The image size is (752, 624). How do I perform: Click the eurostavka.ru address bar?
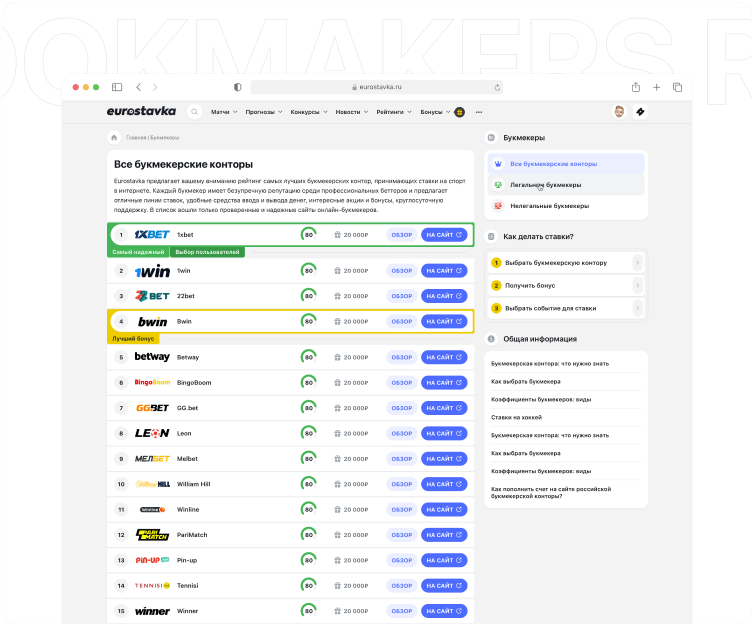(x=376, y=88)
